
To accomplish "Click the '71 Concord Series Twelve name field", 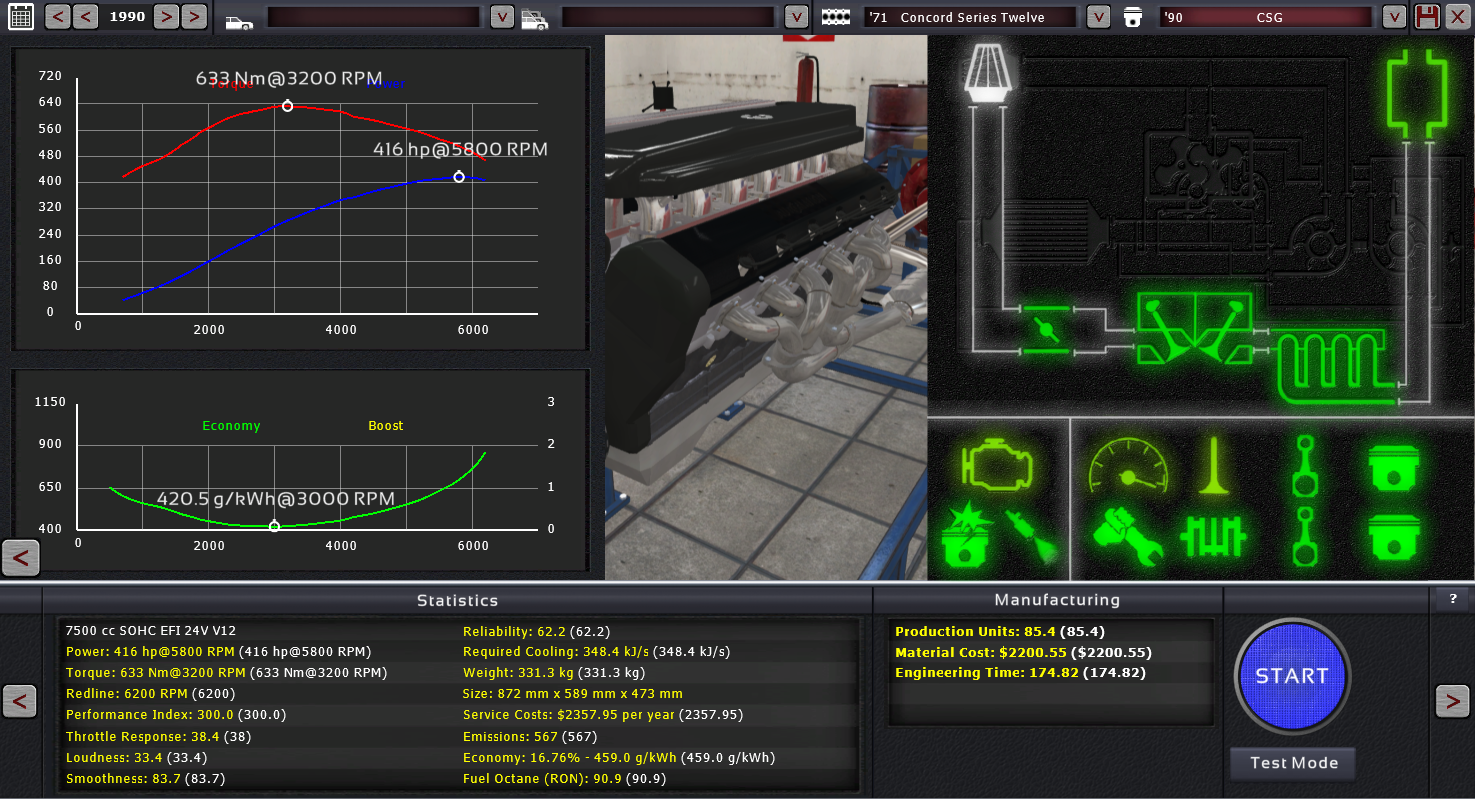I will click(x=970, y=17).
